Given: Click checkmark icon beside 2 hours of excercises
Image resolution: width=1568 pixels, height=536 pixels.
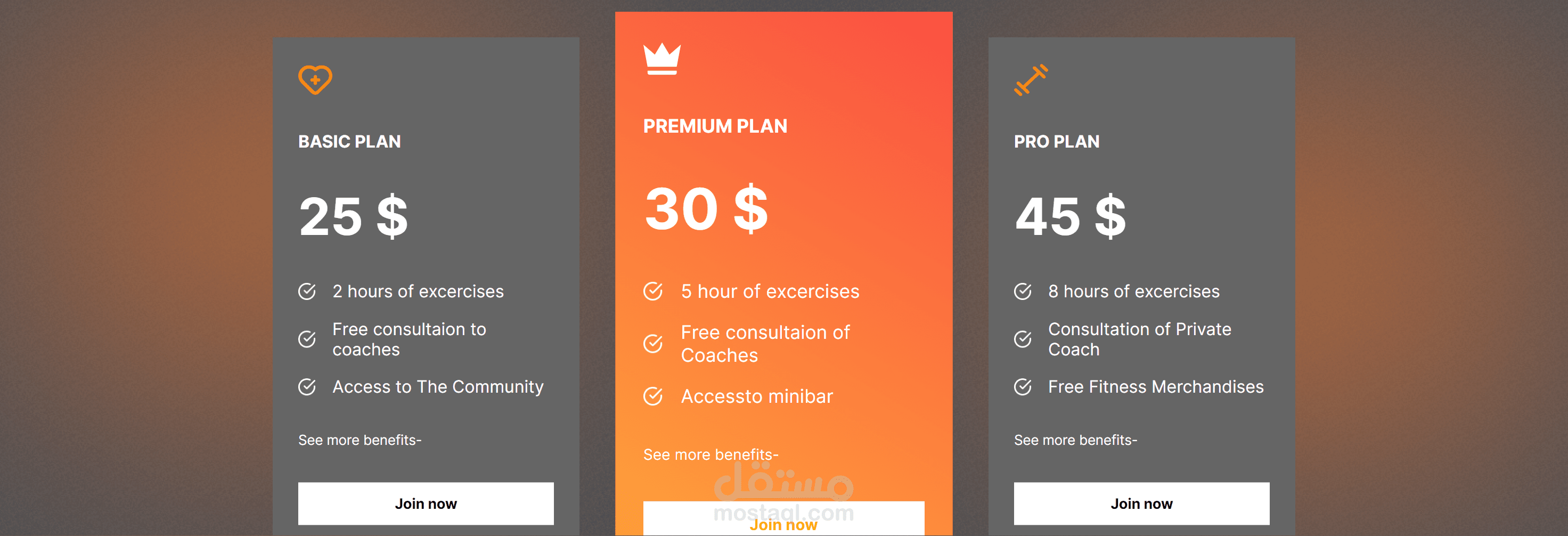Looking at the screenshot, I should coord(307,291).
